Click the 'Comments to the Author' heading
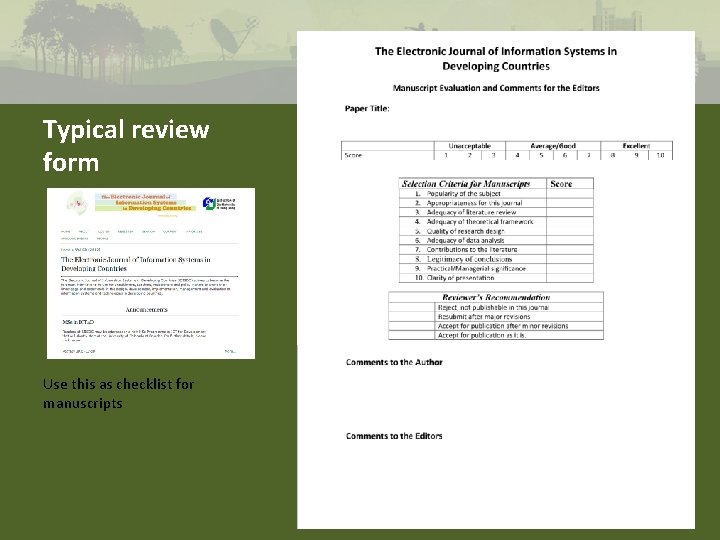Image resolution: width=720 pixels, height=540 pixels. pyautogui.click(x=394, y=362)
